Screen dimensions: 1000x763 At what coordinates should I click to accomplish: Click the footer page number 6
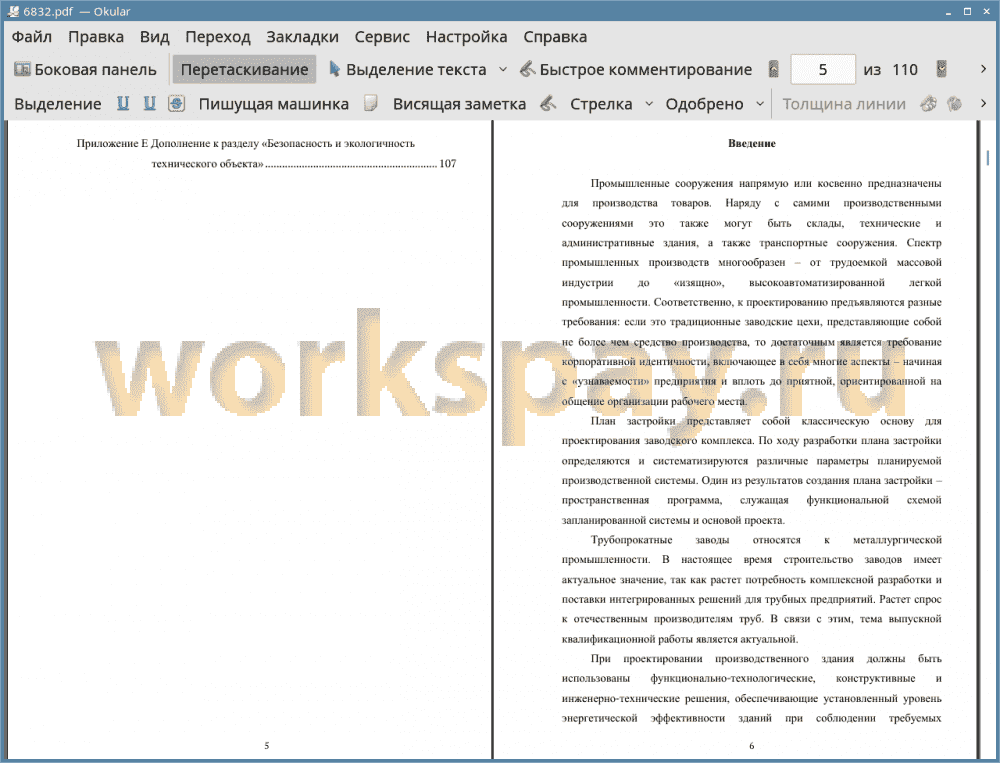click(x=751, y=745)
